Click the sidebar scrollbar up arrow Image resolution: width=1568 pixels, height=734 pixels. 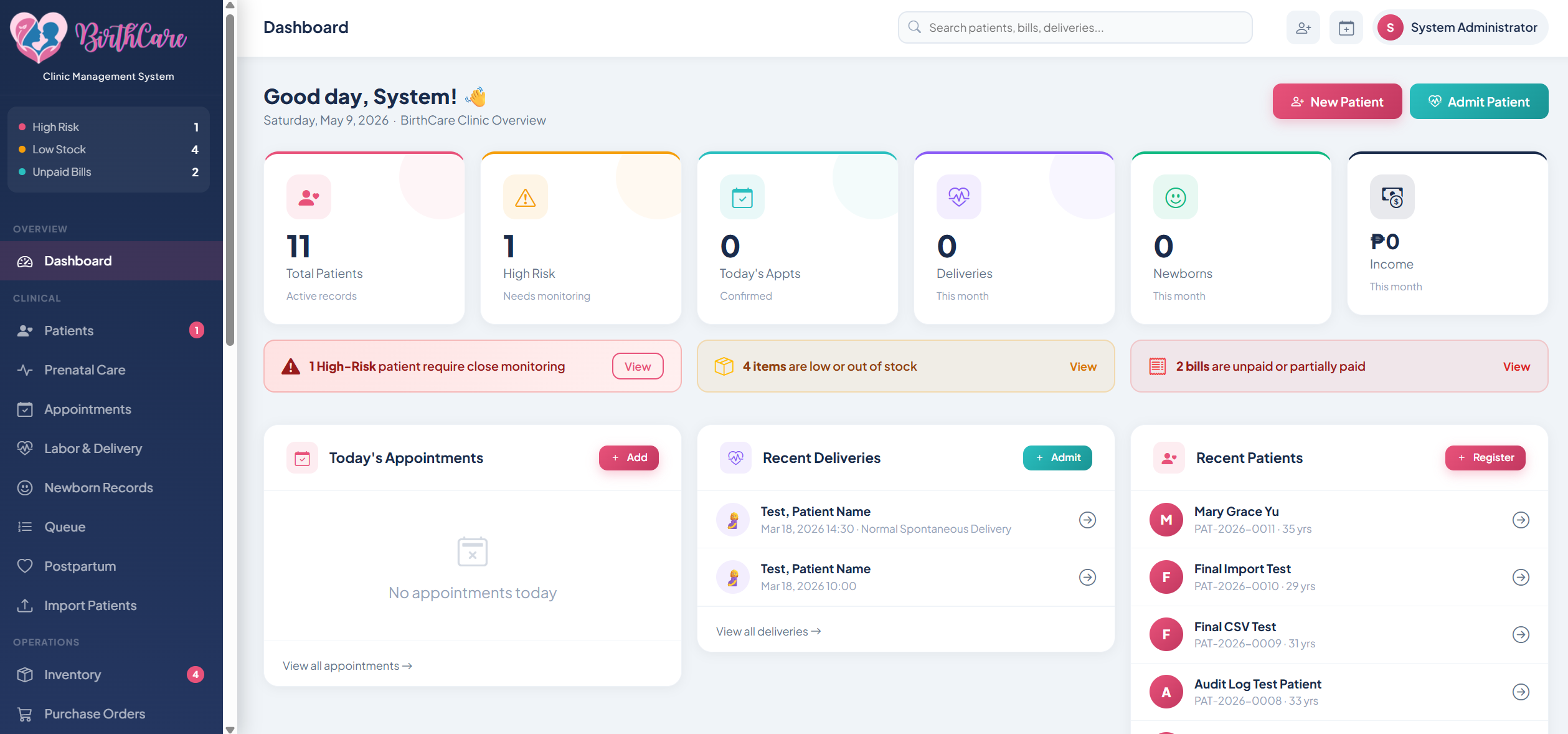point(230,5)
